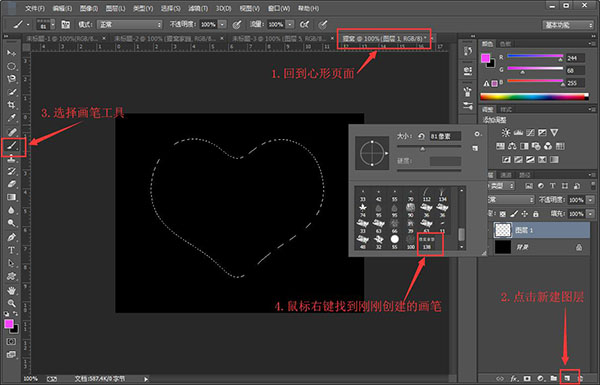The image size is (600, 385).
Task: Select the Quick Selection tool
Action: pos(11,92)
